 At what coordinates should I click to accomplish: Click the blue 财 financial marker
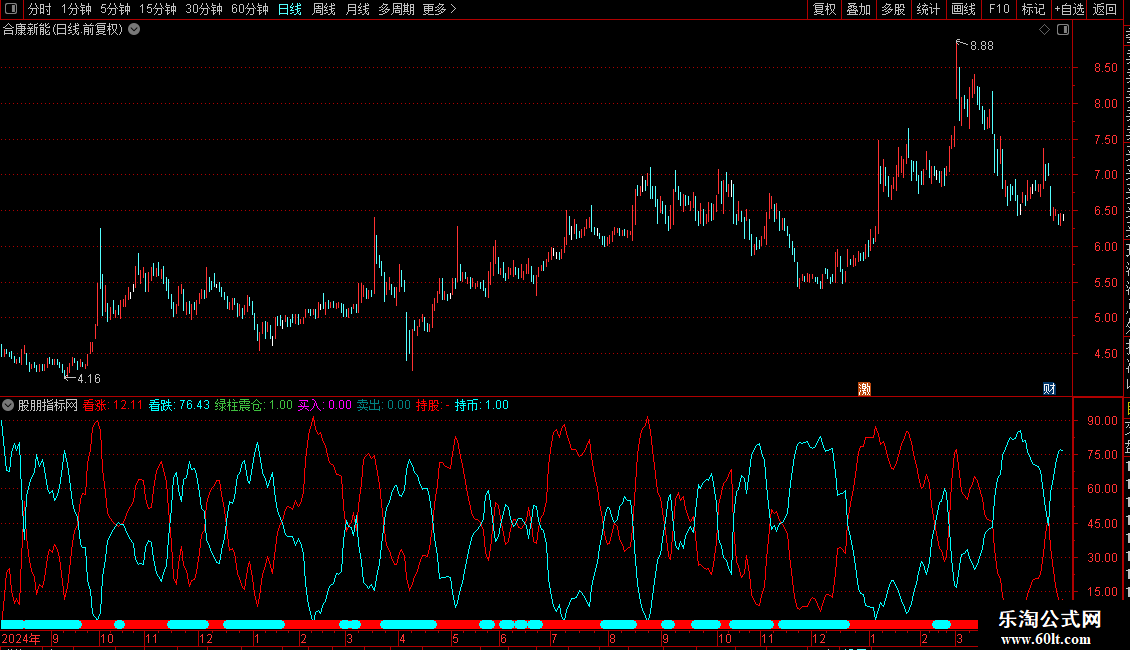tap(1049, 389)
